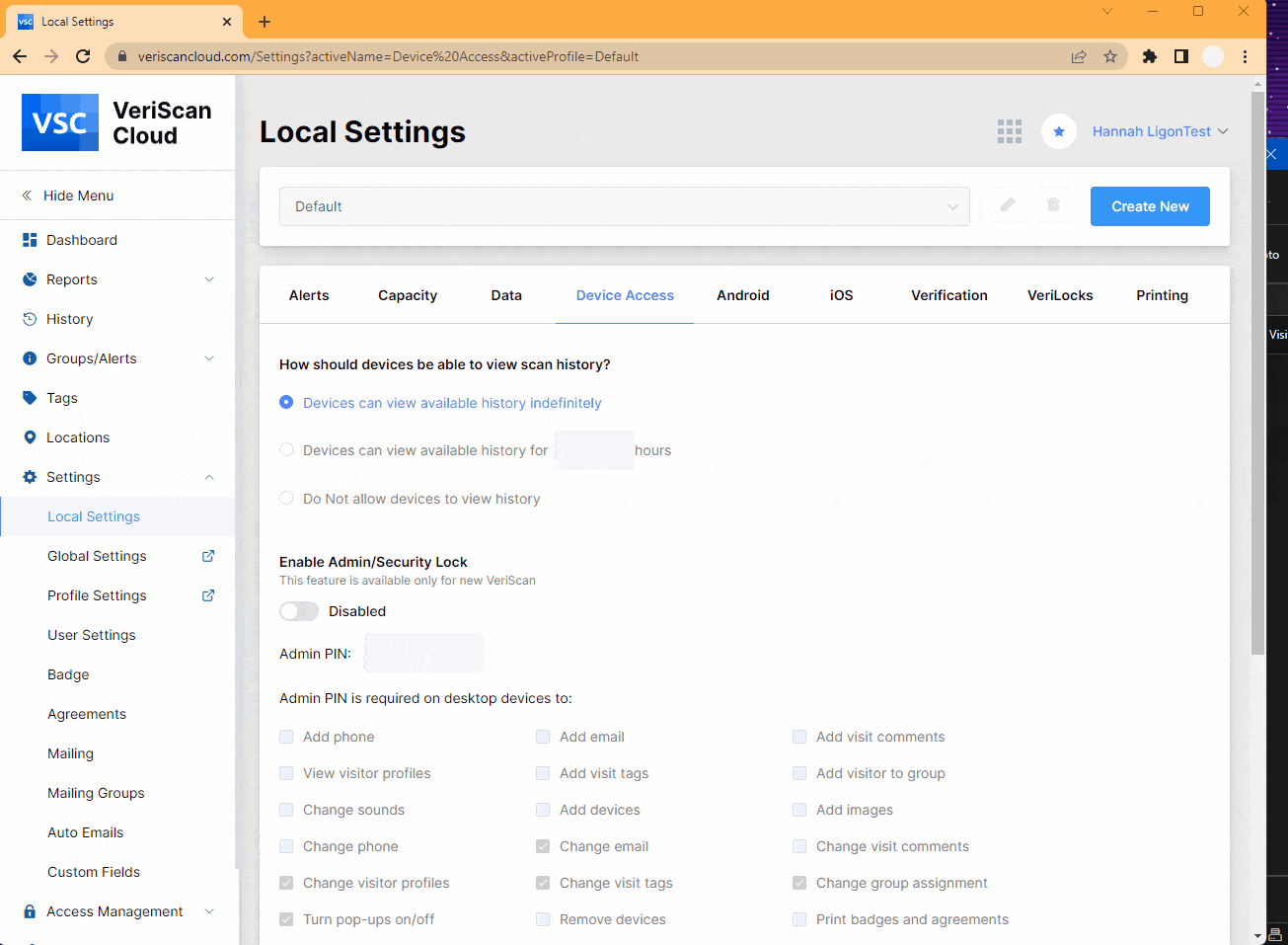
Task: Switch to the Alerts tab
Action: 309,295
